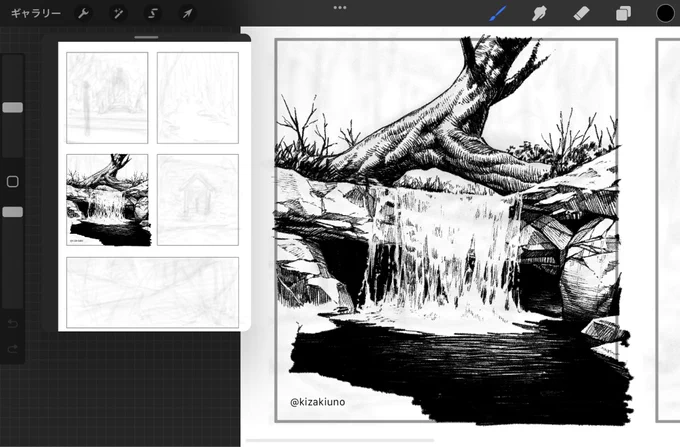Click the brush opacity slider handle
Screen dimensions: 680x447
click(13, 212)
